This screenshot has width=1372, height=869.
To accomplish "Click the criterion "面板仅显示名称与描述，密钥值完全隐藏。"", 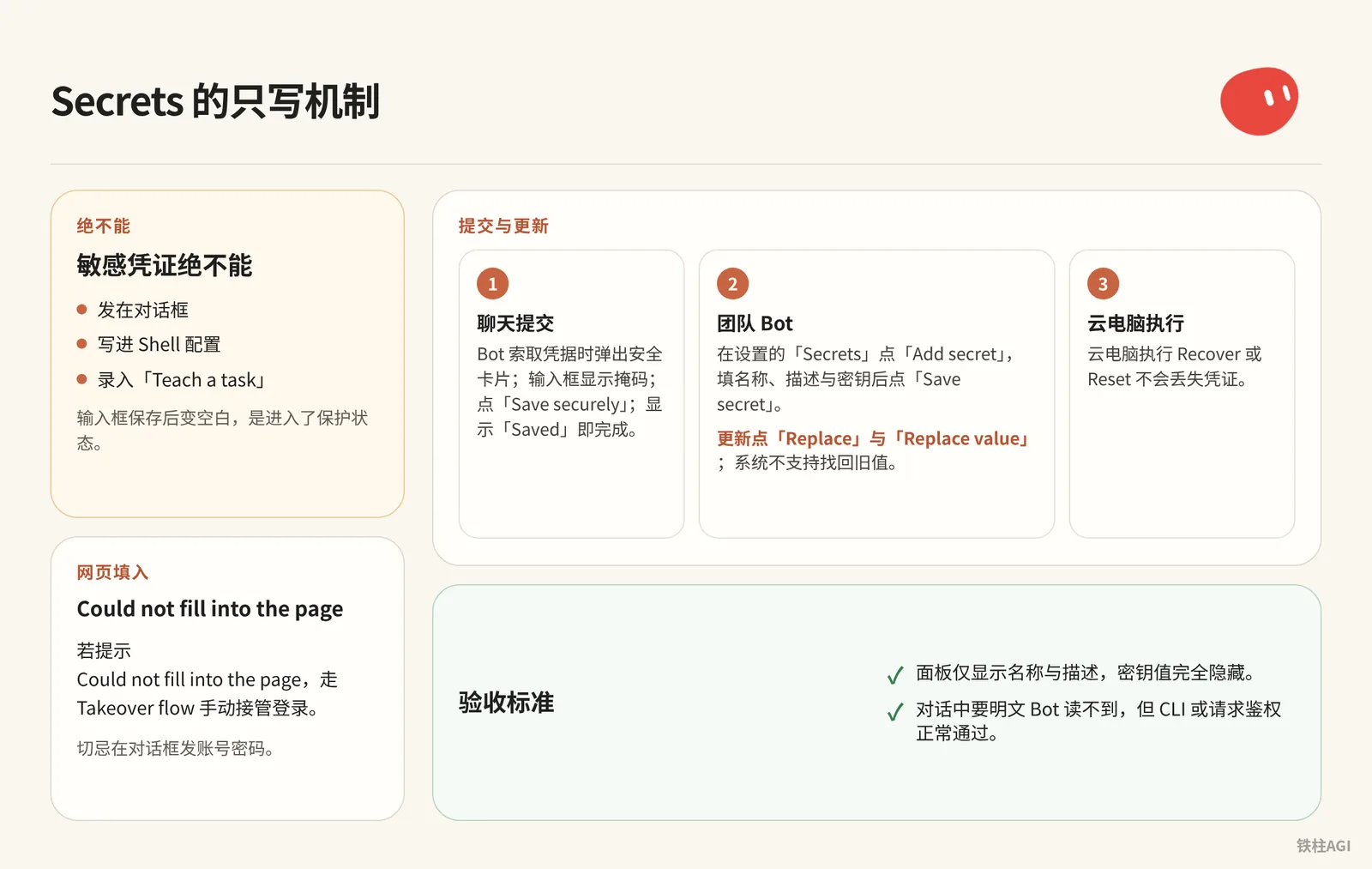I will pyautogui.click(x=1086, y=673).
